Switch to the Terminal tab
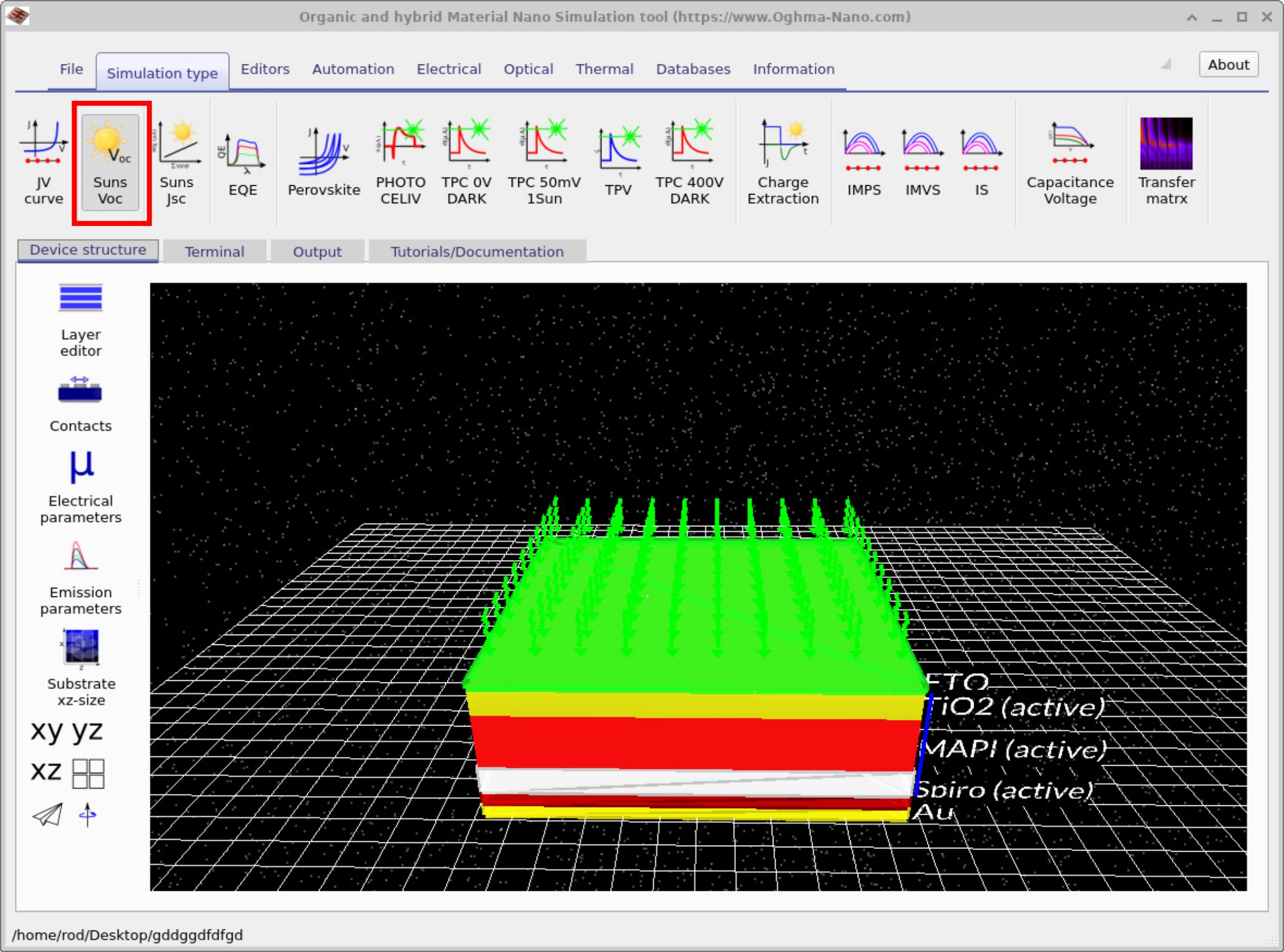This screenshot has height=952, width=1284. pos(214,252)
